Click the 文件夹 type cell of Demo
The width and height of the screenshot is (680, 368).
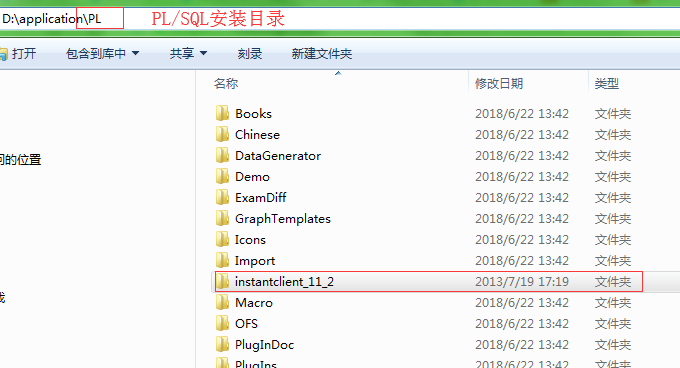pyautogui.click(x=612, y=176)
